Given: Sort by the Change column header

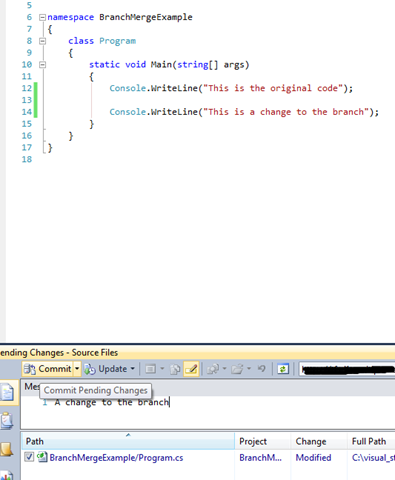Looking at the screenshot, I should (319, 441).
